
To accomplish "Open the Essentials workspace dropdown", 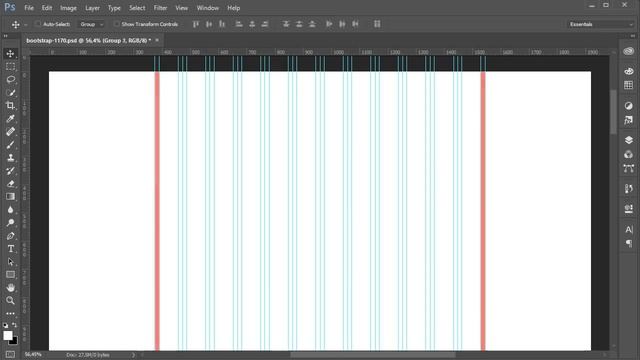I will 602,24.
